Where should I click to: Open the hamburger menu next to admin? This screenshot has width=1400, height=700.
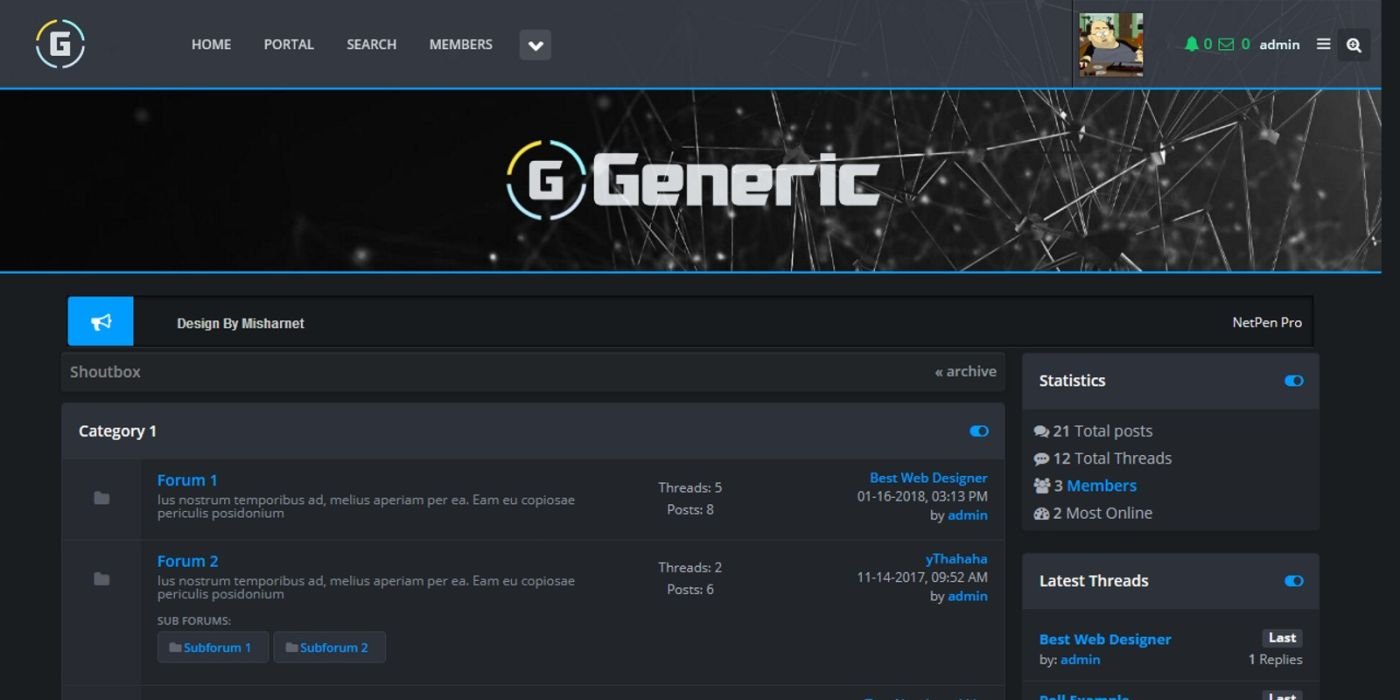(x=1323, y=44)
